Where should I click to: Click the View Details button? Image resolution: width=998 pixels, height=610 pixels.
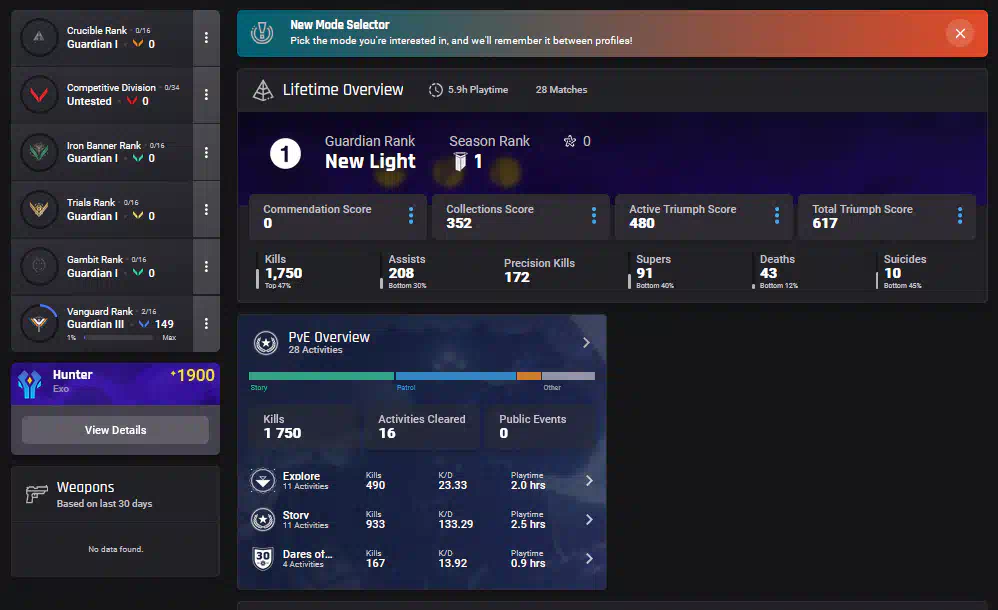[x=115, y=430]
